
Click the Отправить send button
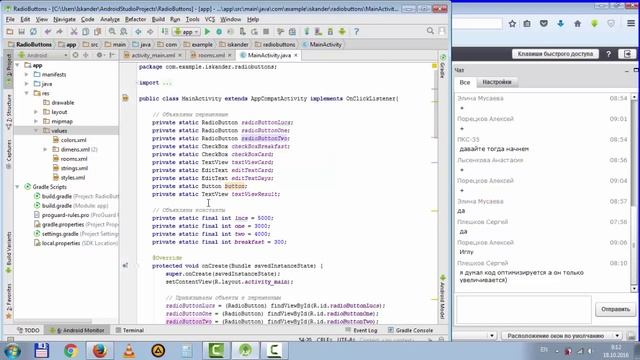click(x=615, y=309)
